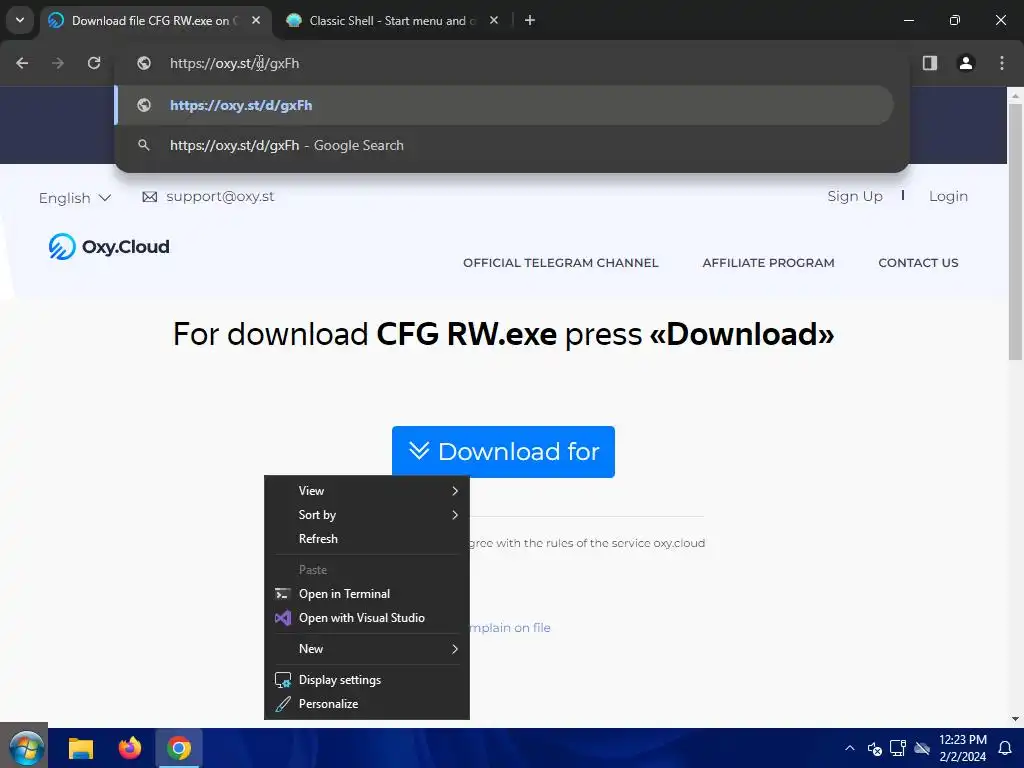The image size is (1024, 768).
Task: Click the cloud sync tray icon
Action: click(x=922, y=748)
